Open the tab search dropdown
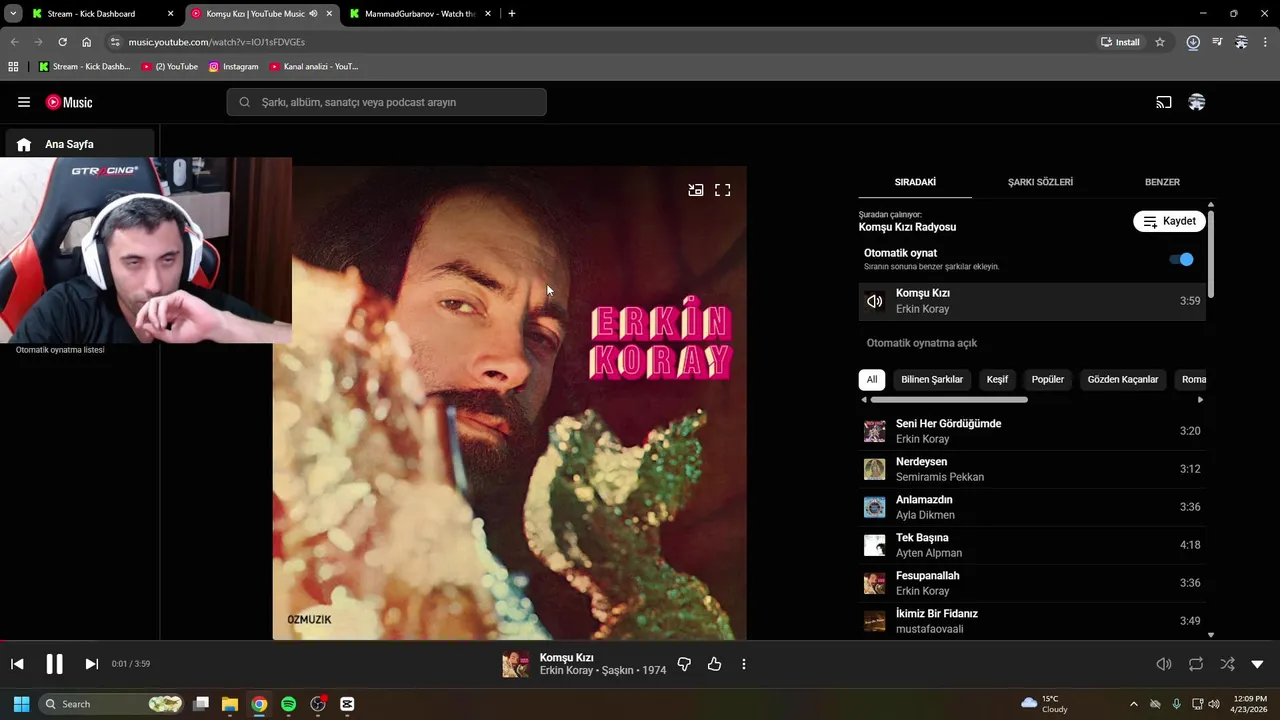 [x=13, y=14]
